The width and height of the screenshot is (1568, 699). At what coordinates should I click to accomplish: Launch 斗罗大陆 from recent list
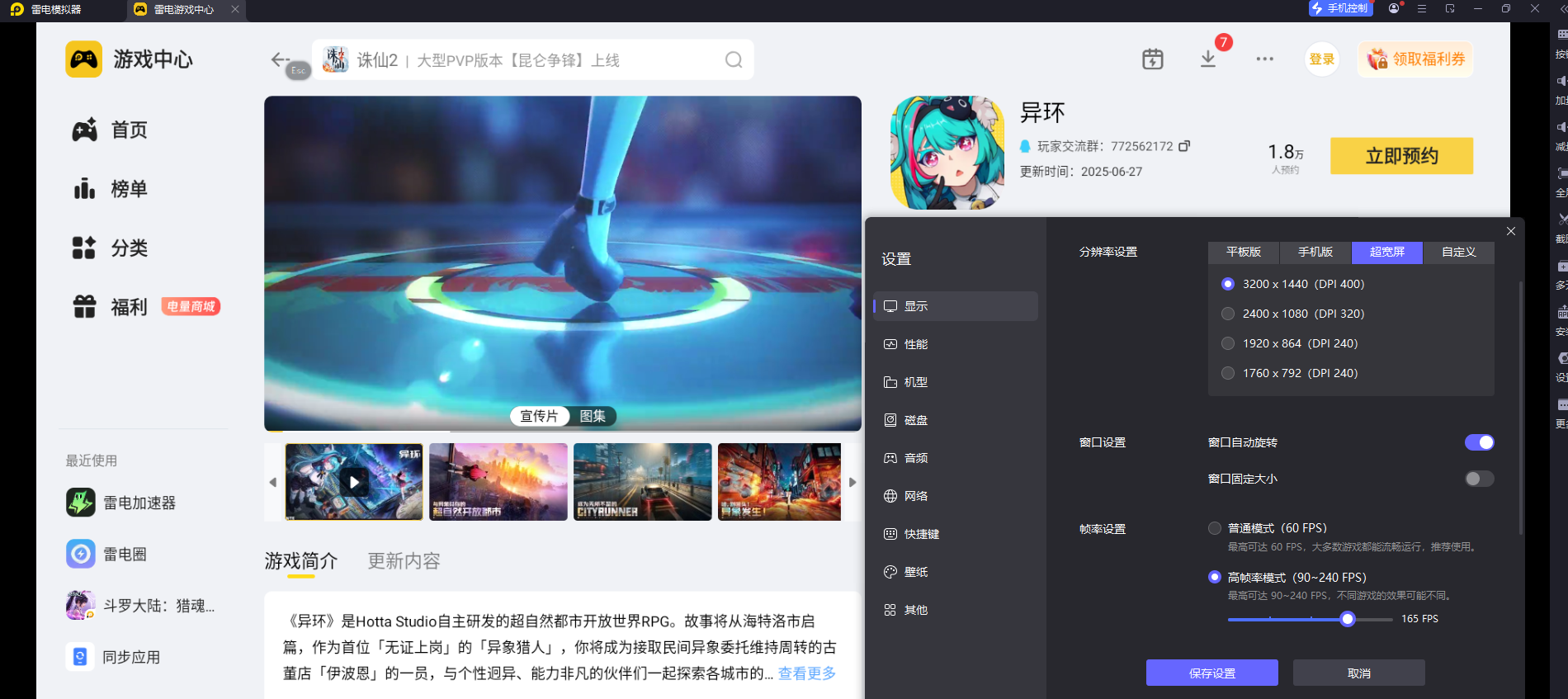point(140,606)
